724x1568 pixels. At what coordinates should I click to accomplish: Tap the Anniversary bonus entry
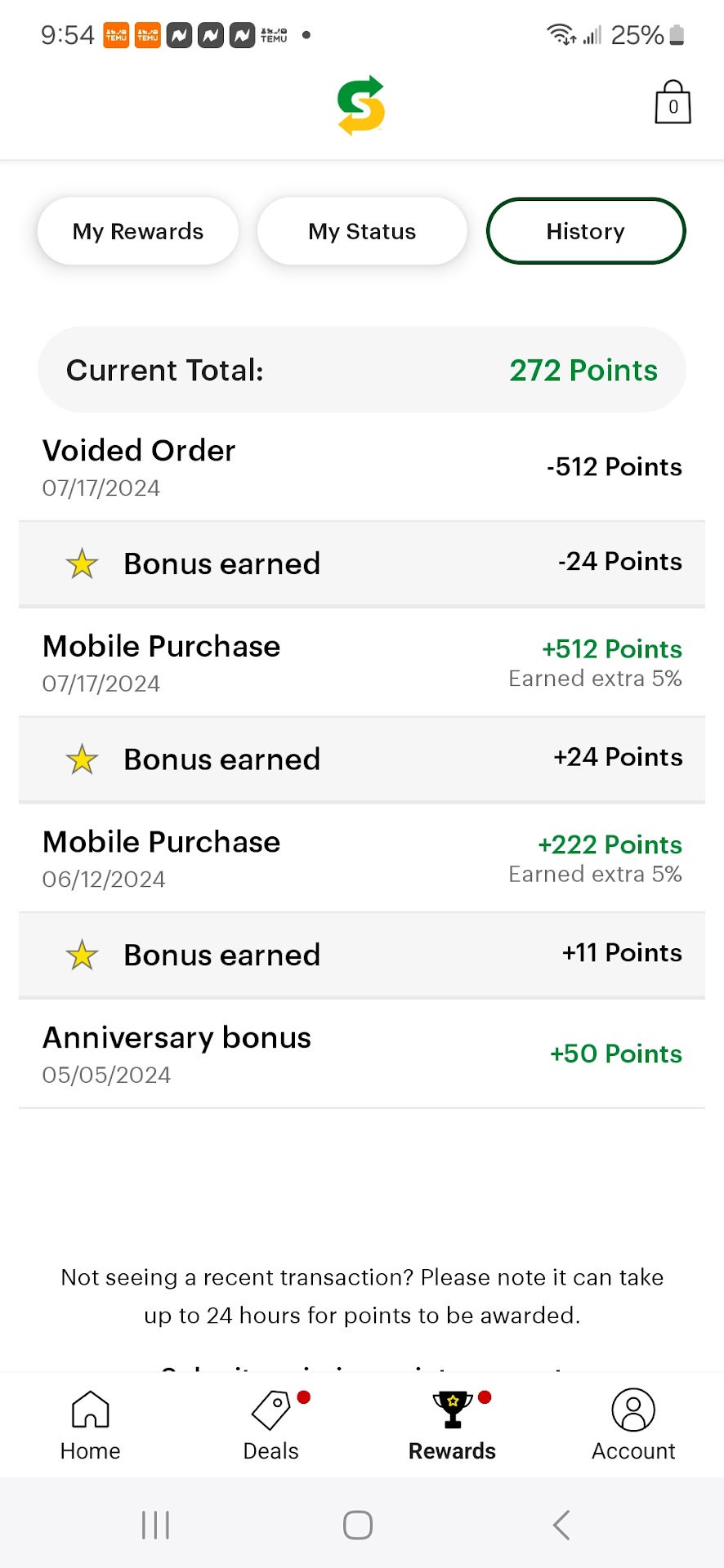point(361,1054)
